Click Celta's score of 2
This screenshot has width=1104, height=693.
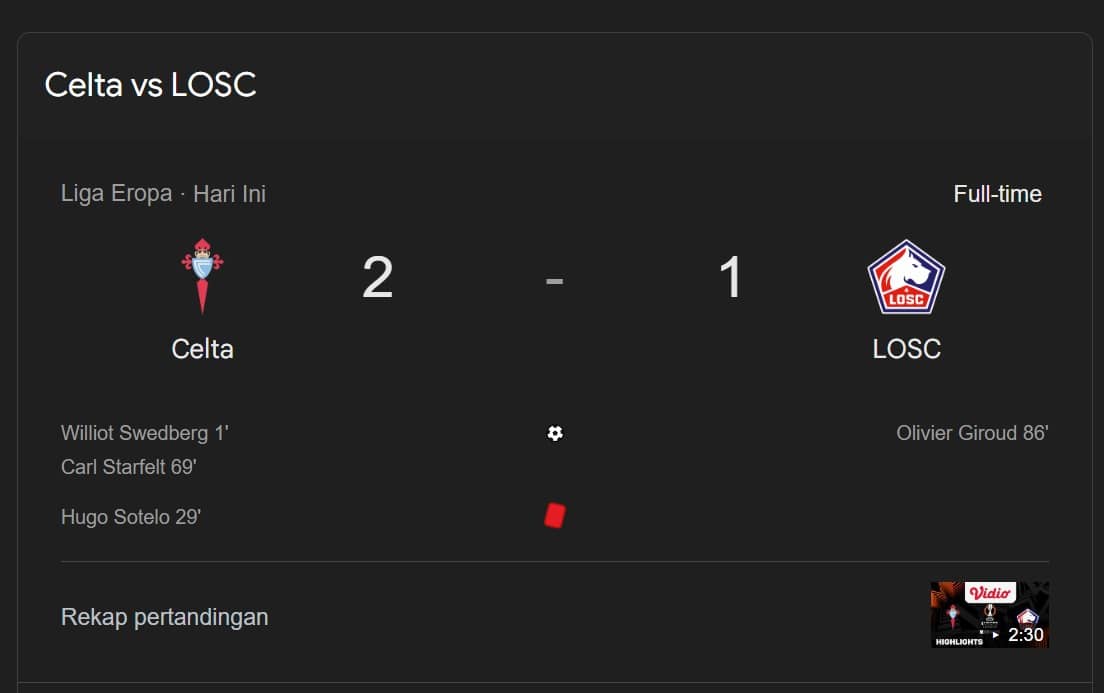[377, 277]
